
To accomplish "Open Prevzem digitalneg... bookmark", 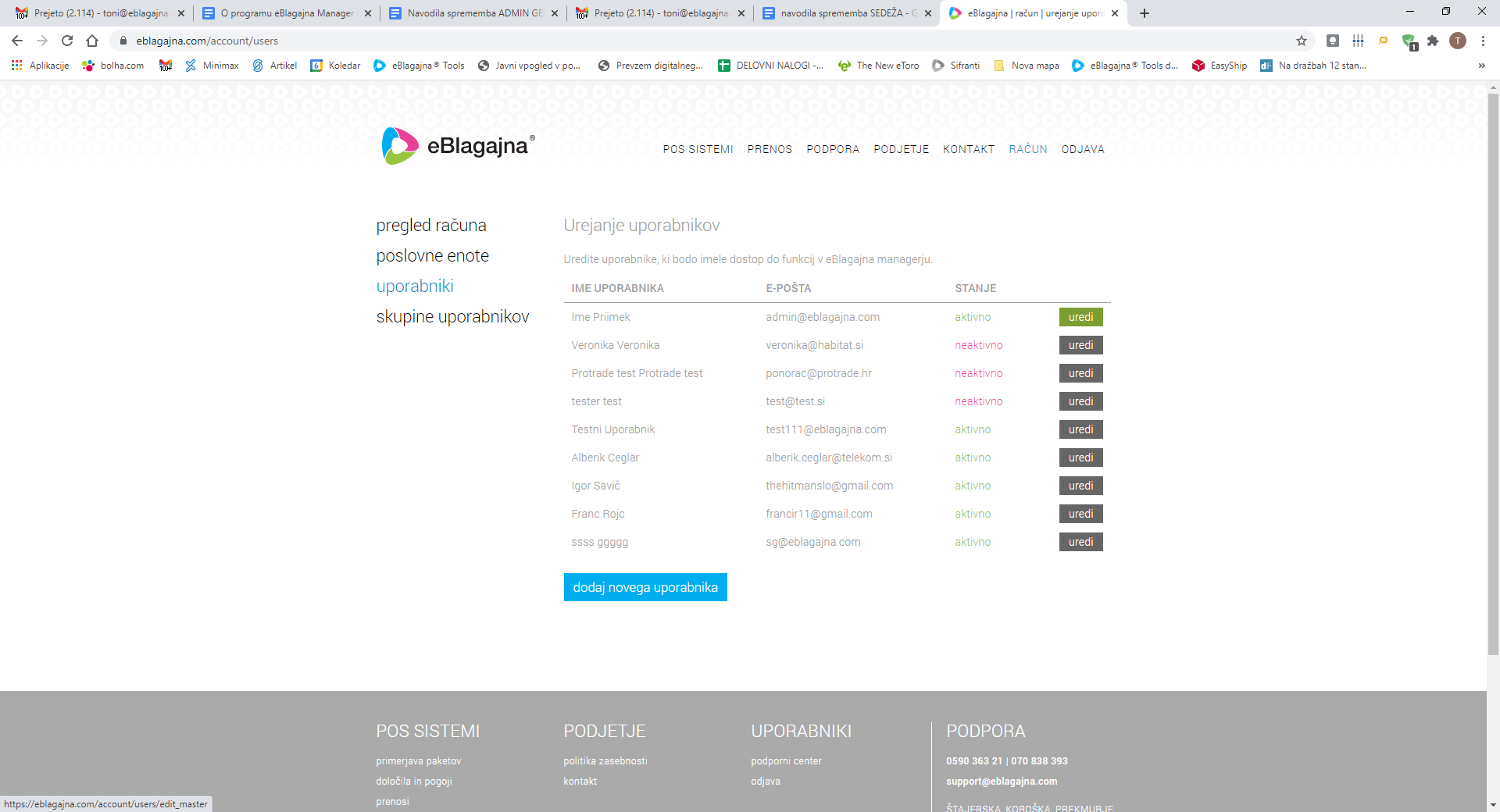I will (651, 66).
